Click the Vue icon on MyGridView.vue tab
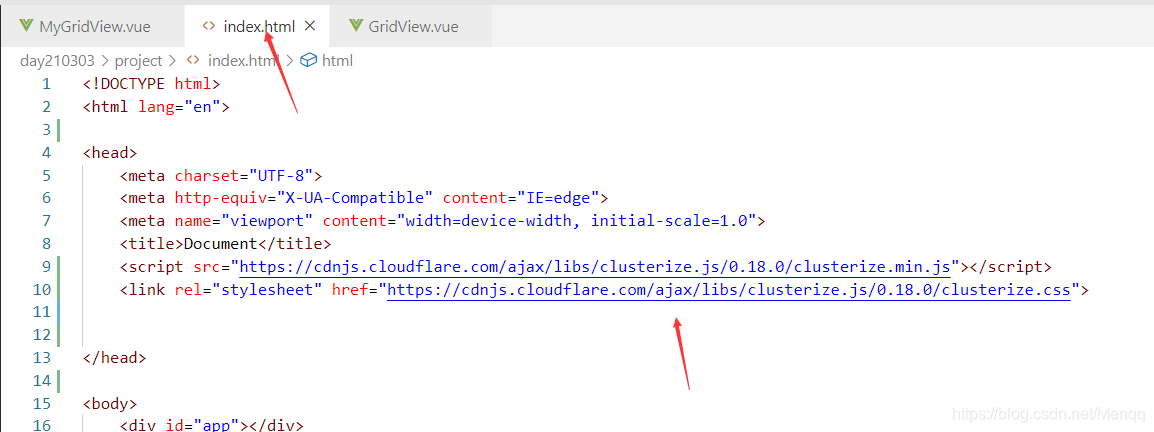The width and height of the screenshot is (1154, 432). tap(26, 26)
